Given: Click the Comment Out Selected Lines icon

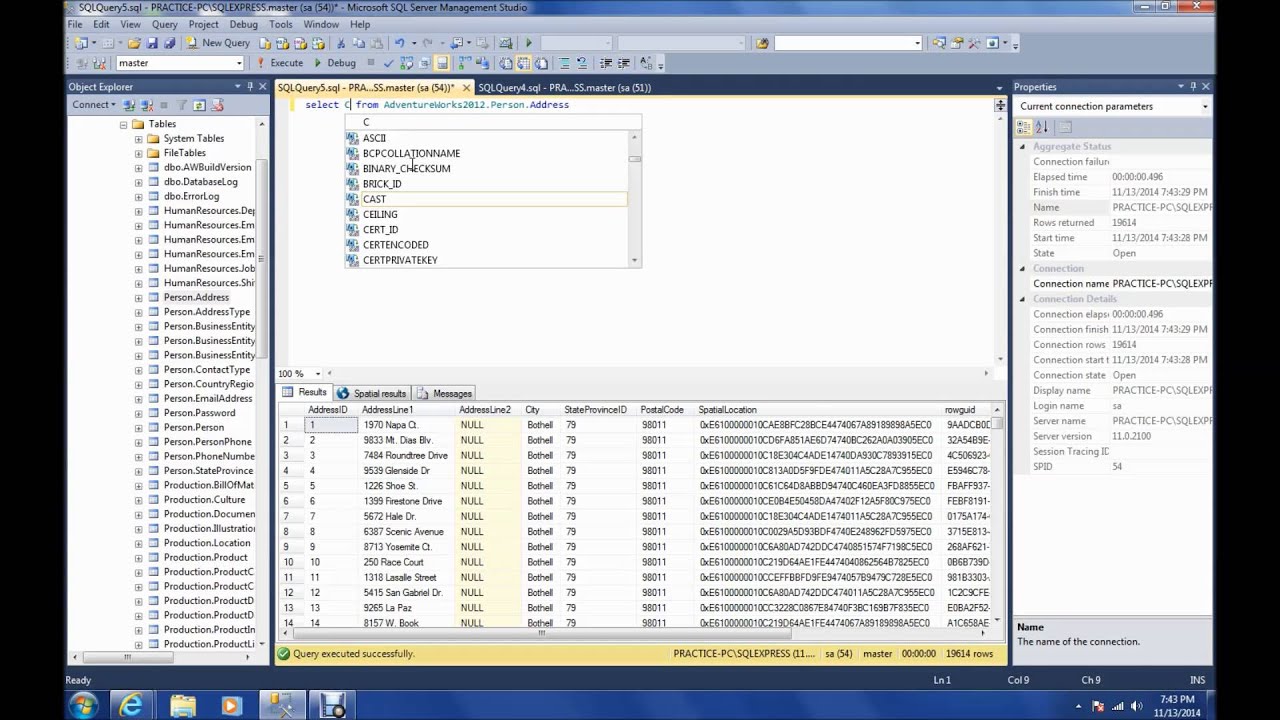Looking at the screenshot, I should coord(565,63).
